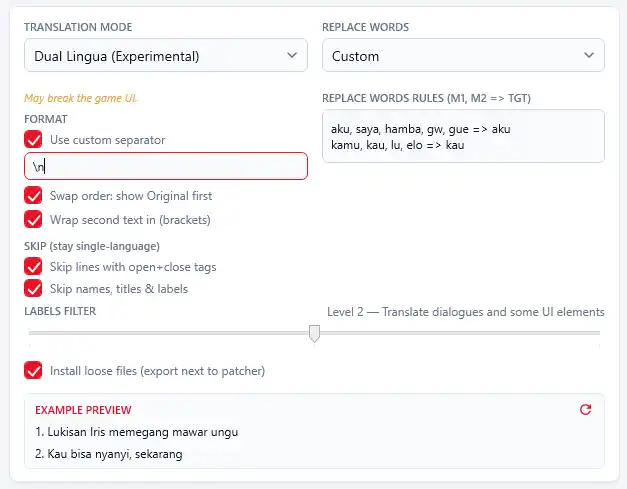The width and height of the screenshot is (627, 489).
Task: Toggle Skip names, titles & labels
Action: click(33, 288)
